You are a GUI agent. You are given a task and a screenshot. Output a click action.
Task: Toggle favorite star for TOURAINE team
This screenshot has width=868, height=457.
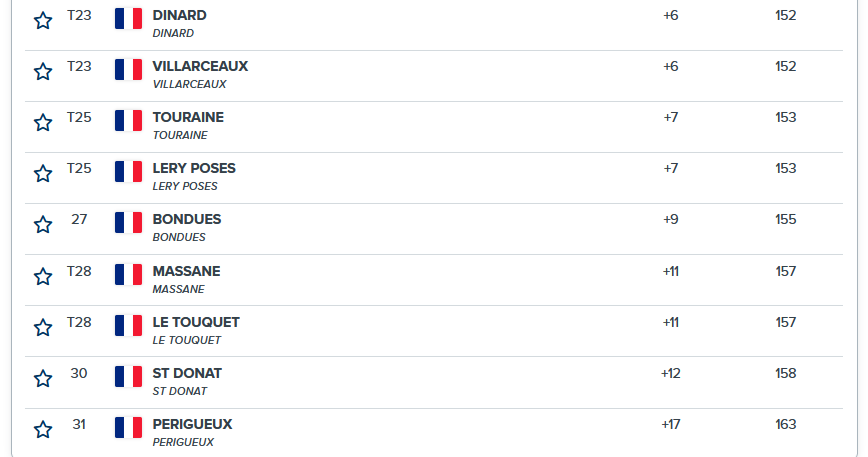(43, 123)
